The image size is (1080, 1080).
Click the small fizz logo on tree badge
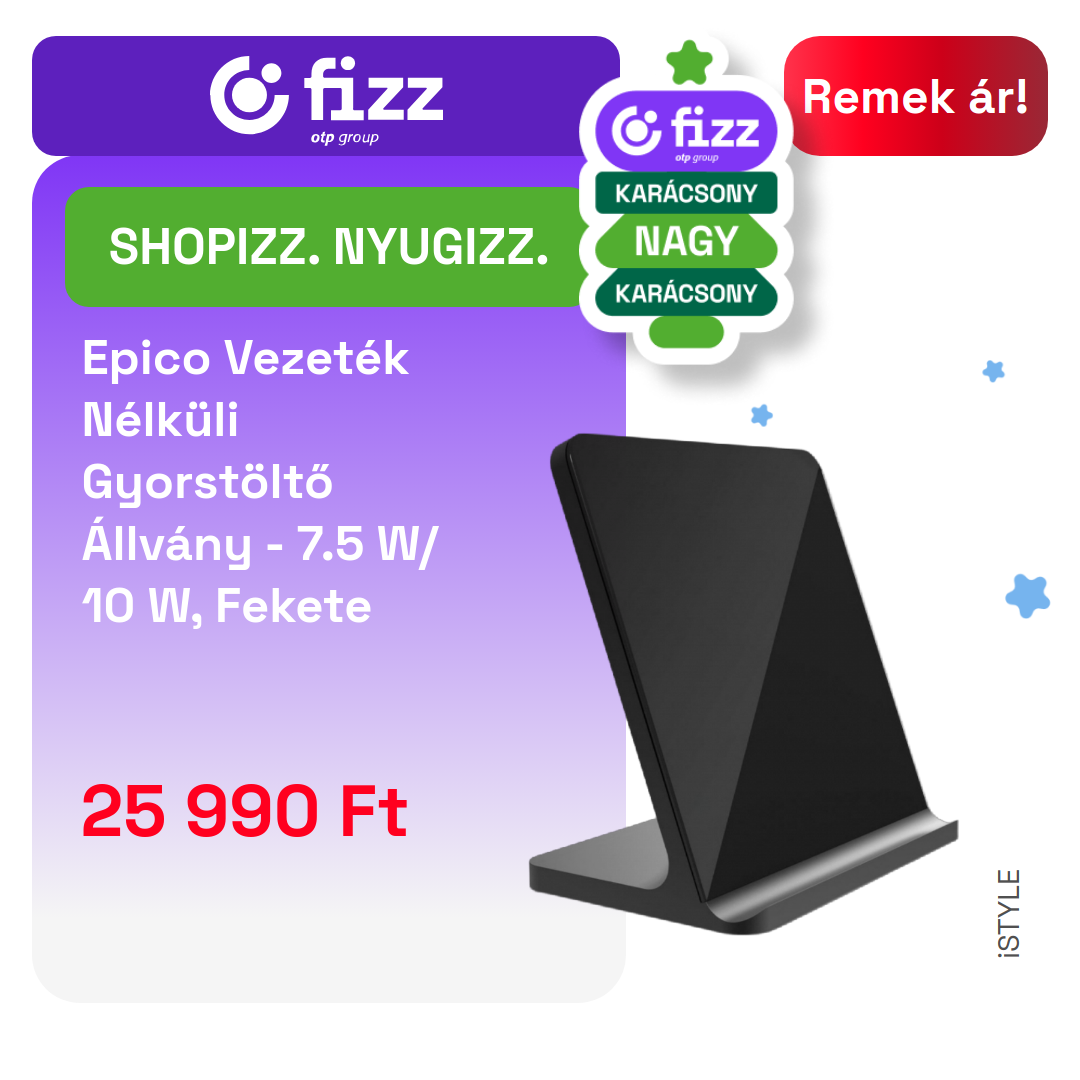click(x=686, y=132)
